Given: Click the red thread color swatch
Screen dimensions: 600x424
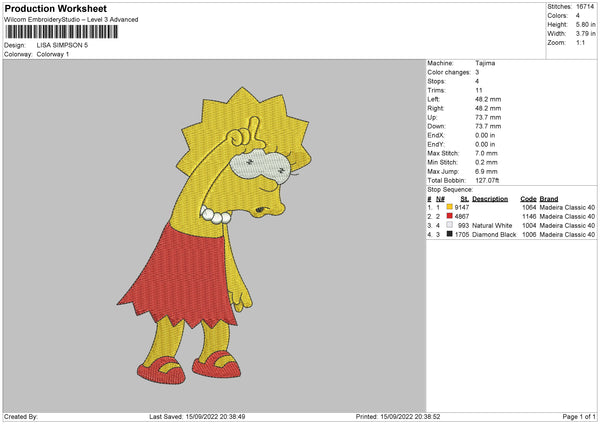Looking at the screenshot, I should click(449, 216).
